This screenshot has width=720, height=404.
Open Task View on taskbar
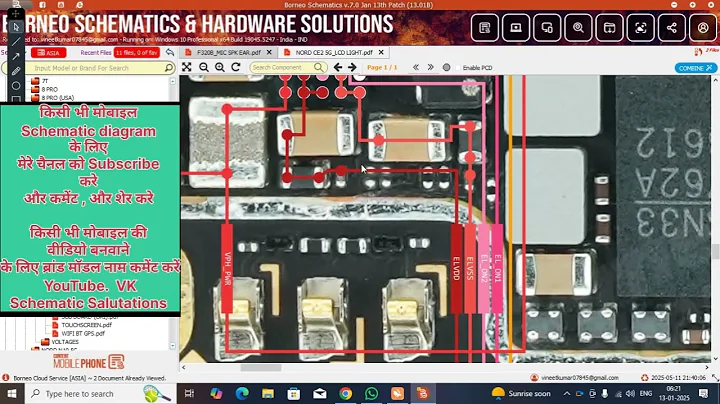(189, 393)
